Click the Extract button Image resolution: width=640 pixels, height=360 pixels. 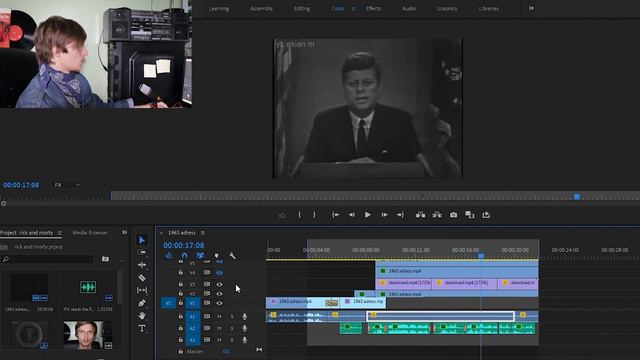coord(437,215)
